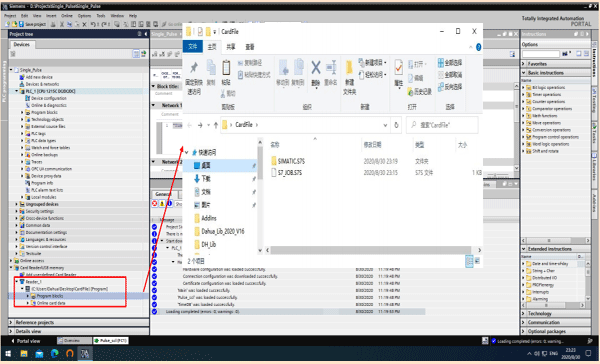Expand PLC tags node
The image size is (600, 364).
tap(22, 134)
